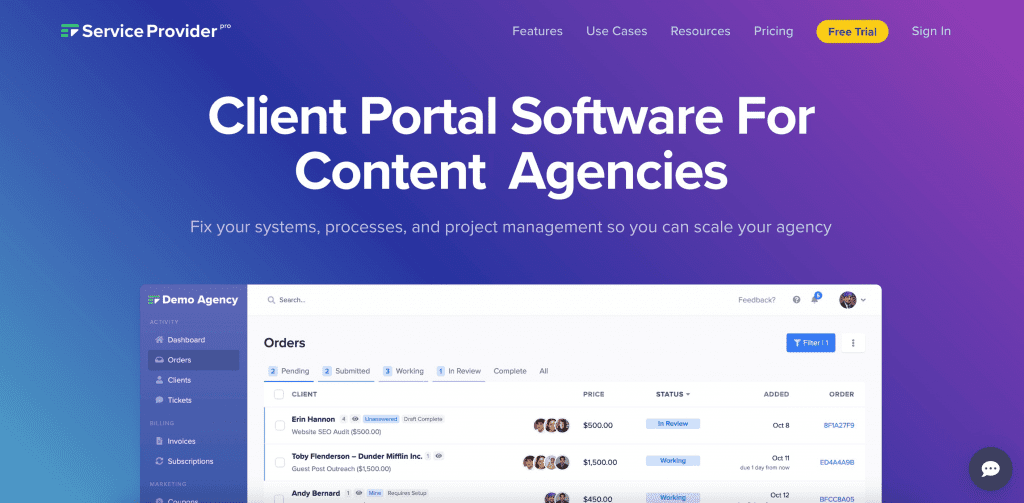Viewport: 1024px width, 503px height.
Task: Click the $1,500.00 price cell
Action: 600,462
